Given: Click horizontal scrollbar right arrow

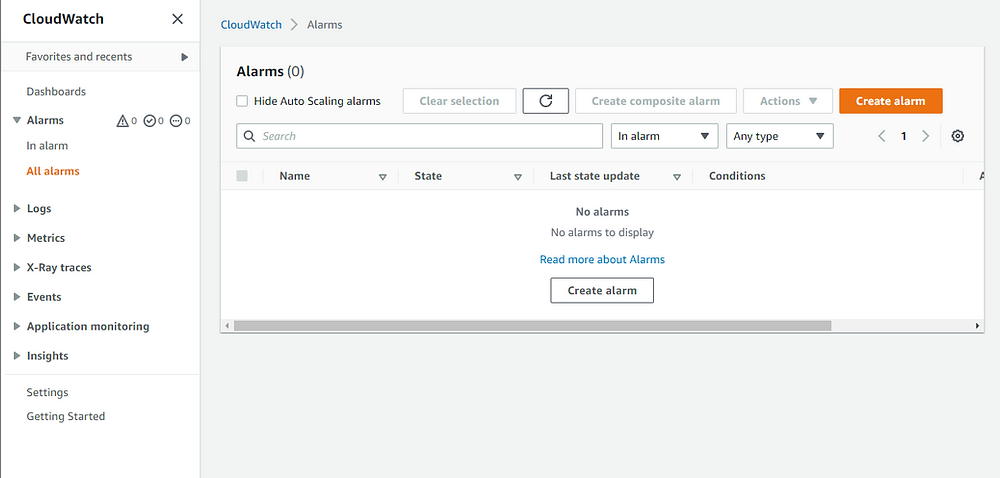Looking at the screenshot, I should coord(978,326).
